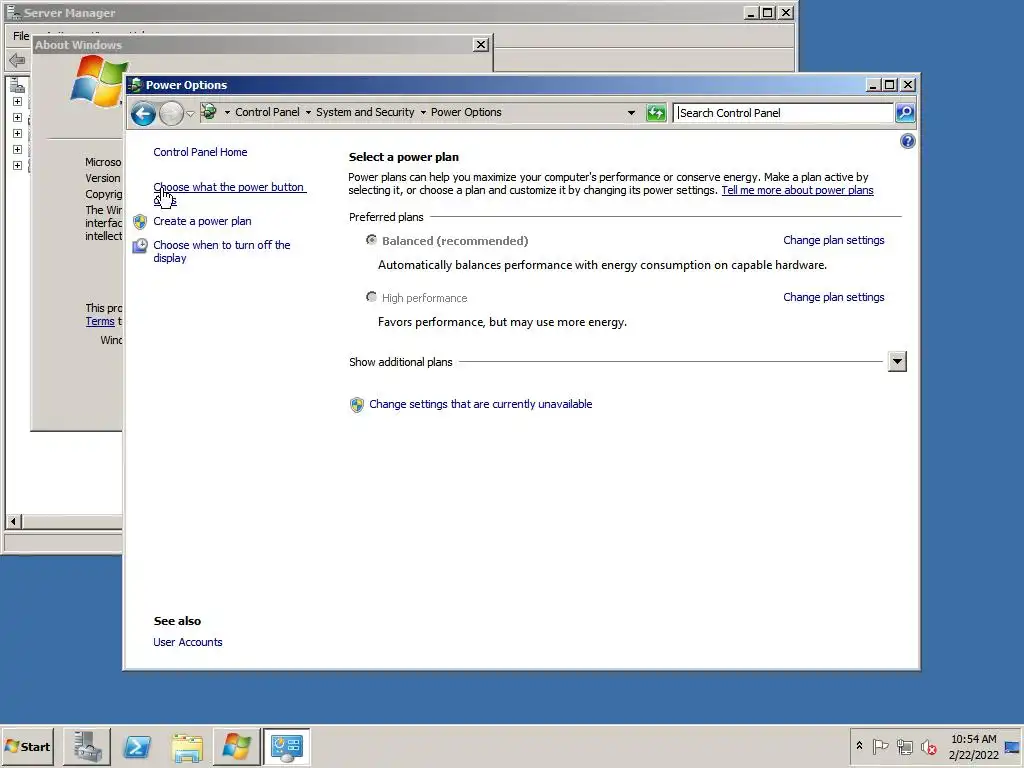Open the dropdown arrow after System and Security
The width and height of the screenshot is (1024, 768).
423,112
